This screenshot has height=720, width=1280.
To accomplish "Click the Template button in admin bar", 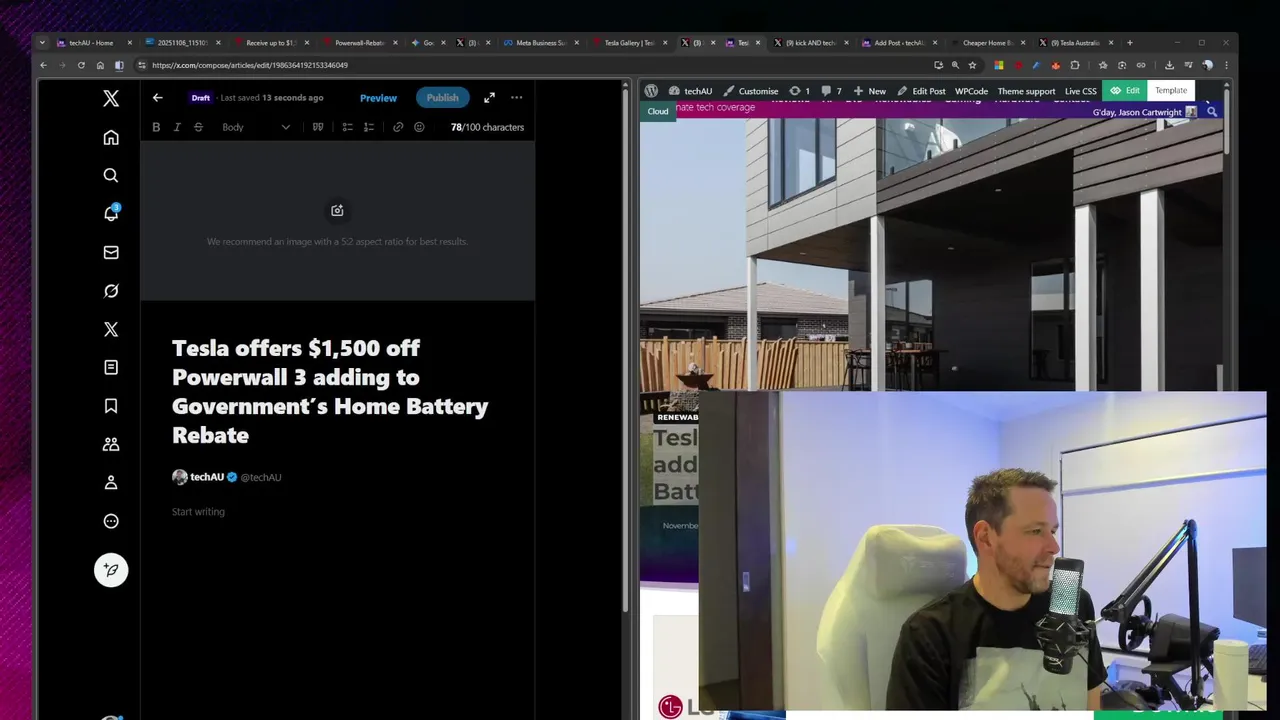I will point(1171,91).
